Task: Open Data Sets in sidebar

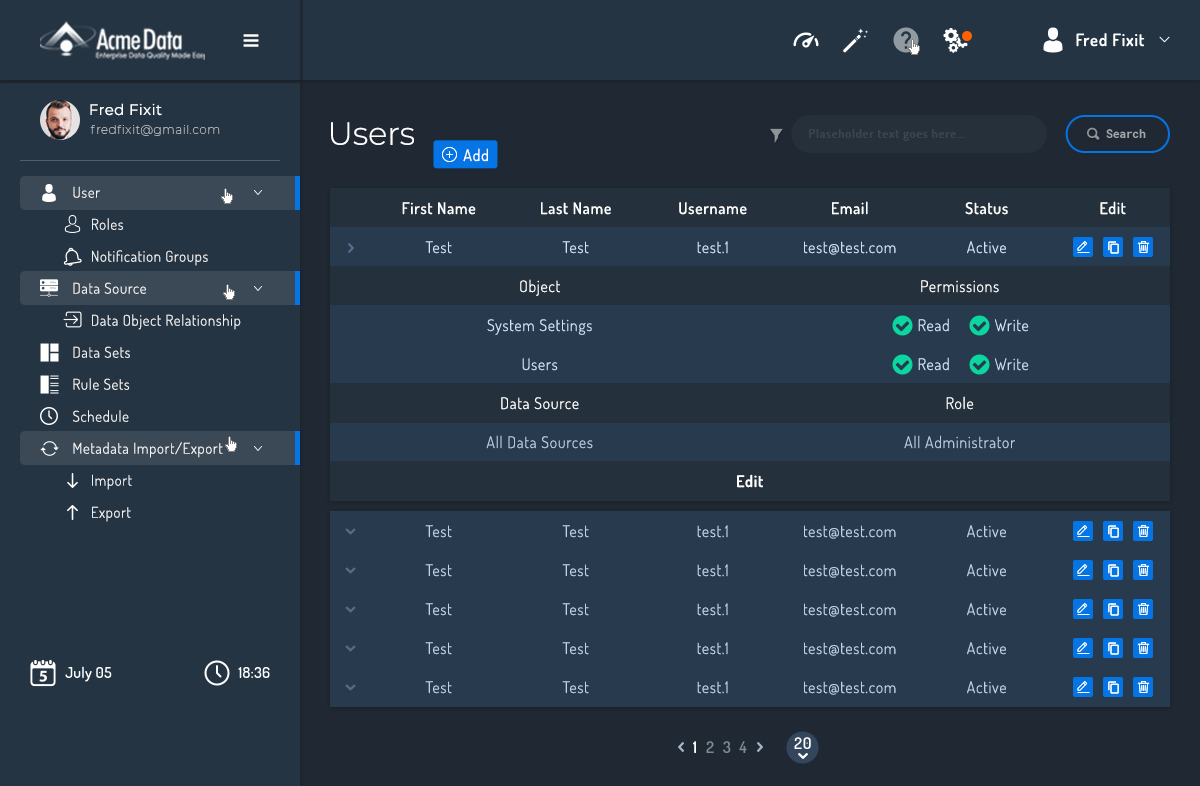Action: (x=101, y=353)
